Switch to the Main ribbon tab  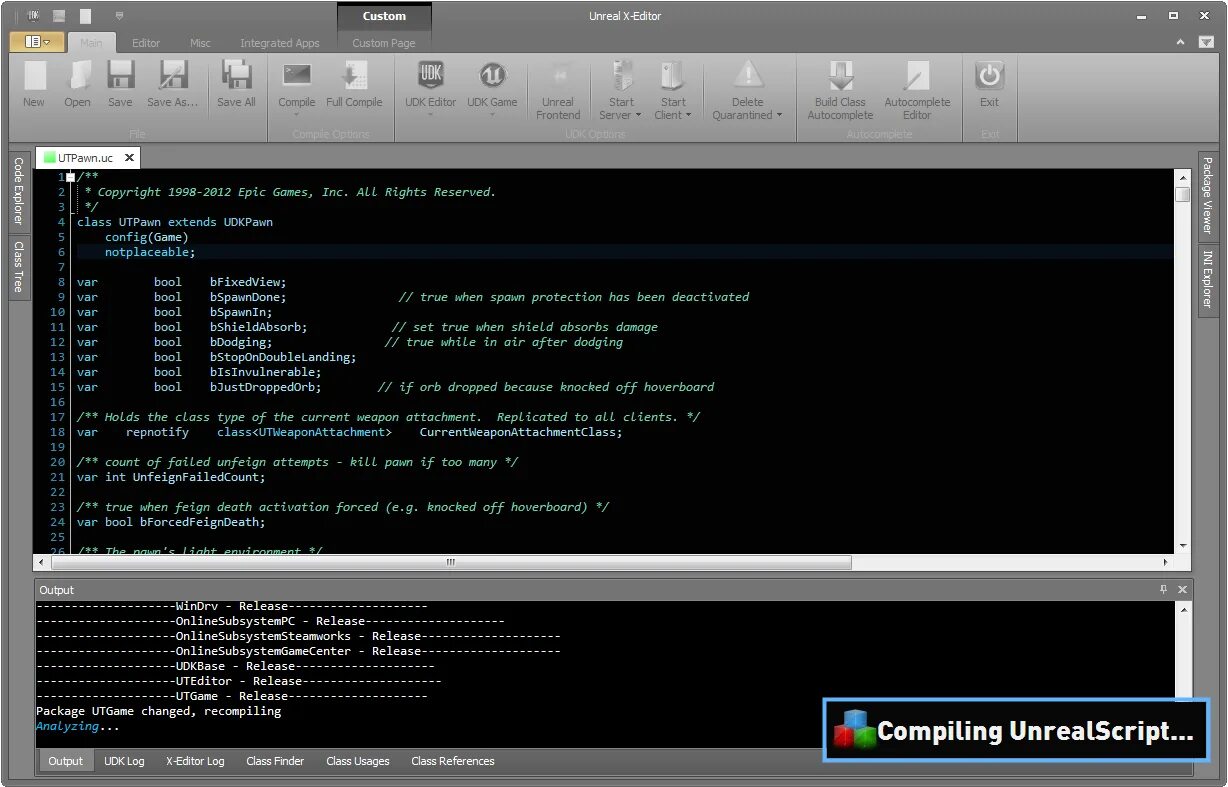point(91,43)
